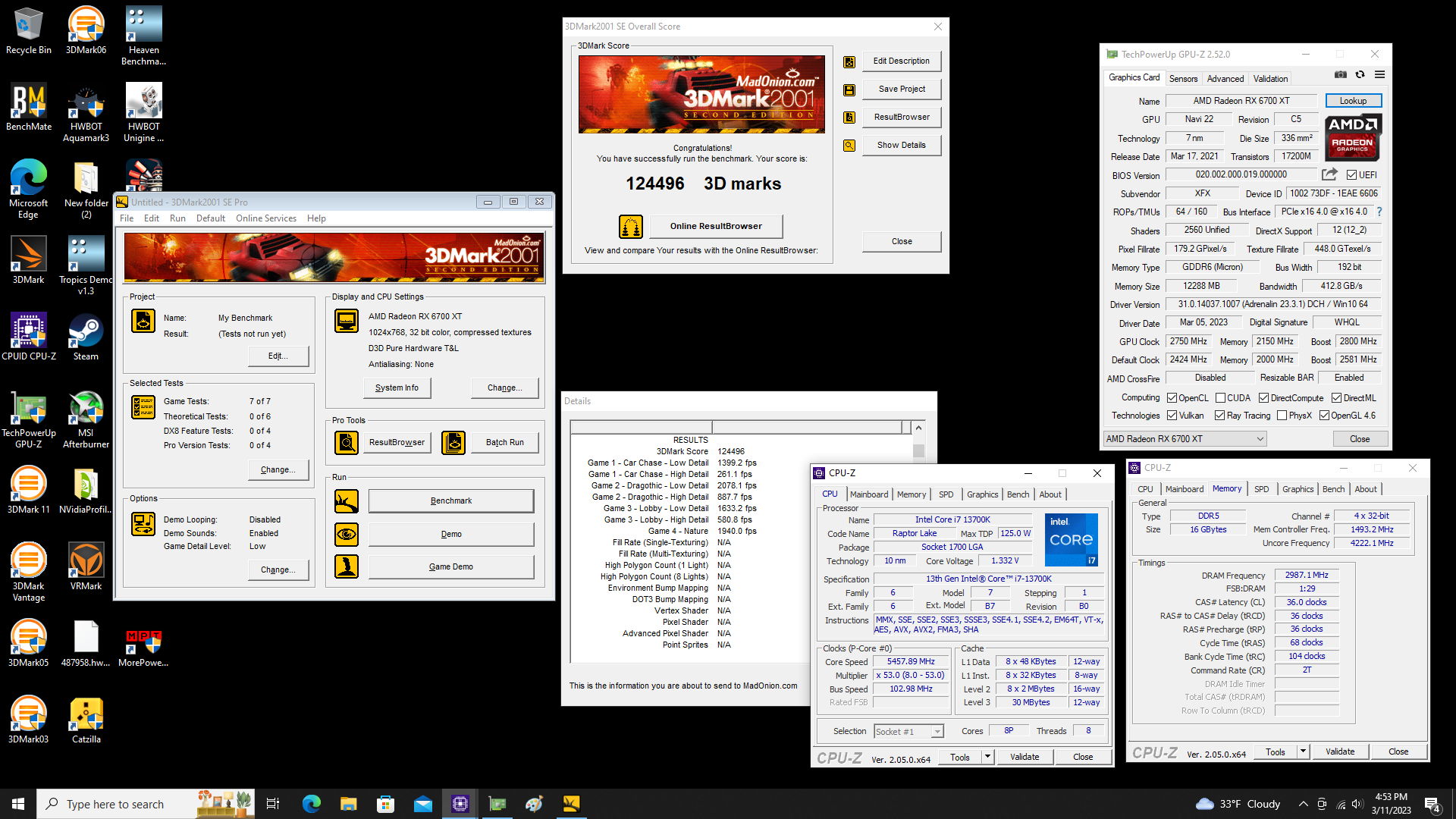The image size is (1456, 819).
Task: Open the Online Services menu
Action: (x=265, y=218)
